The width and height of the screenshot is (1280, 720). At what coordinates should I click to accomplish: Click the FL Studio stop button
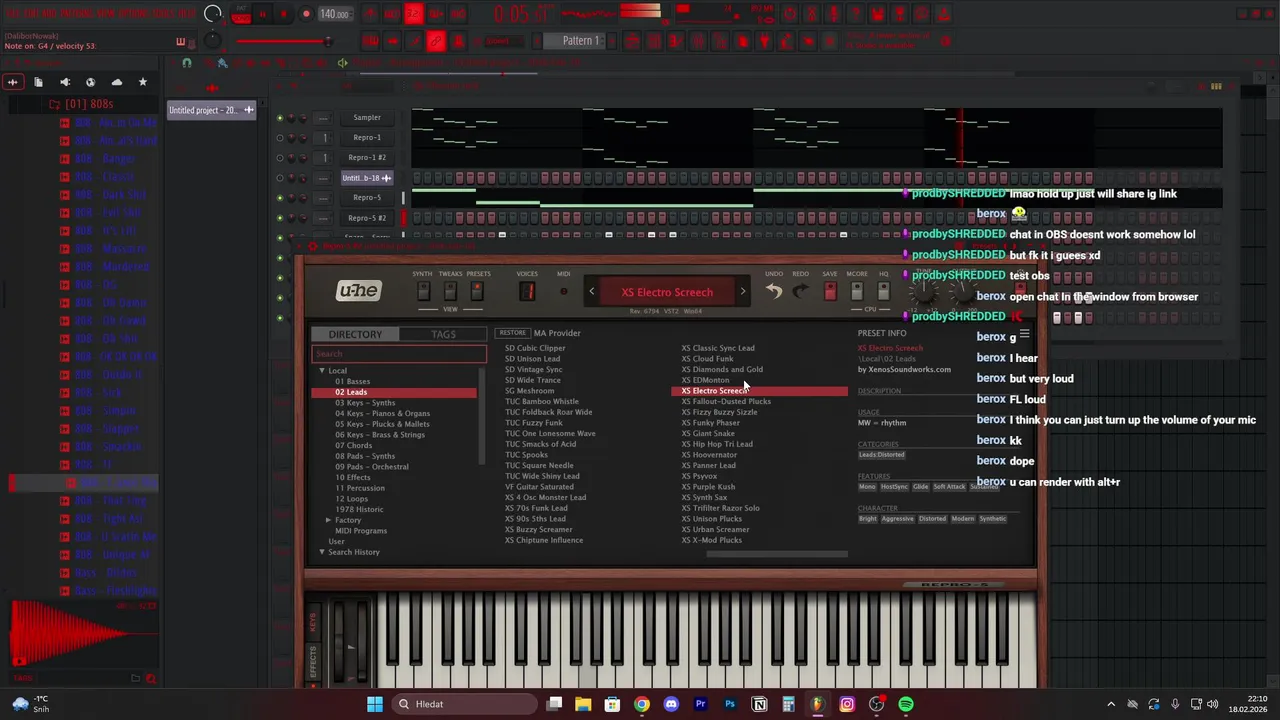[283, 14]
